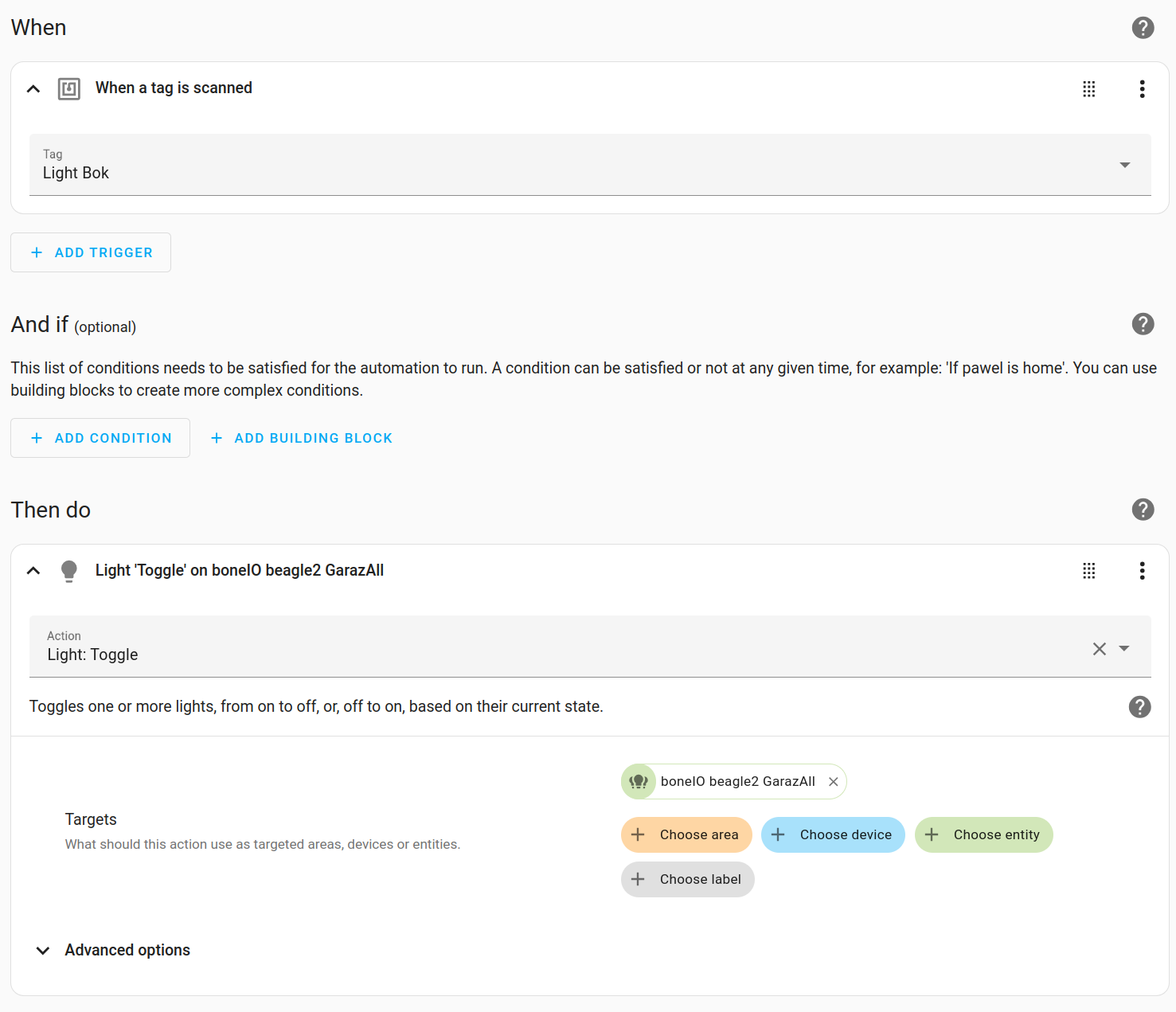The height and width of the screenshot is (1012, 1176).
Task: Open help for the And if section
Action: [x=1143, y=324]
